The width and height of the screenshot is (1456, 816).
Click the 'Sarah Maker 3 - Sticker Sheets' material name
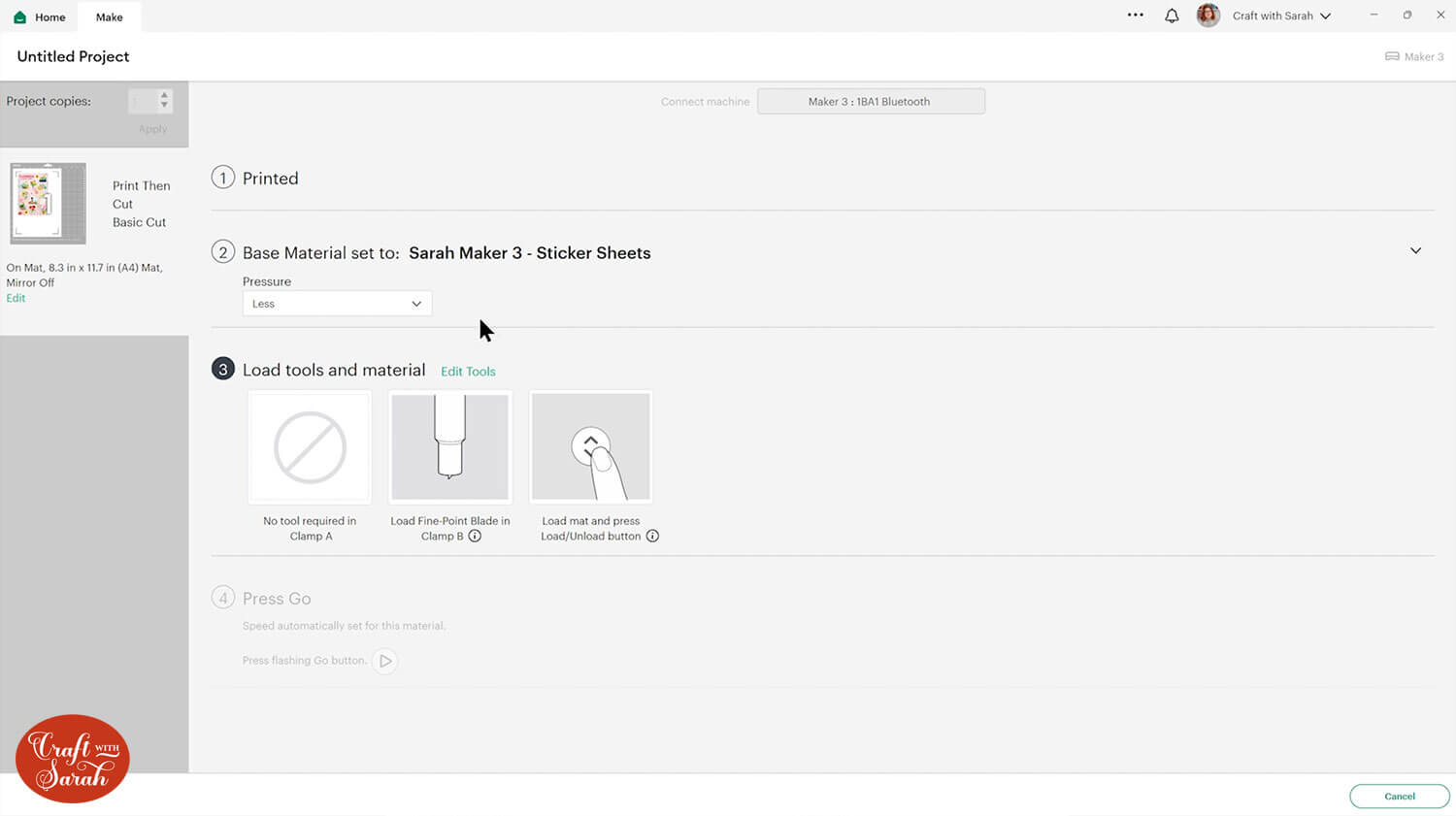pyautogui.click(x=530, y=253)
